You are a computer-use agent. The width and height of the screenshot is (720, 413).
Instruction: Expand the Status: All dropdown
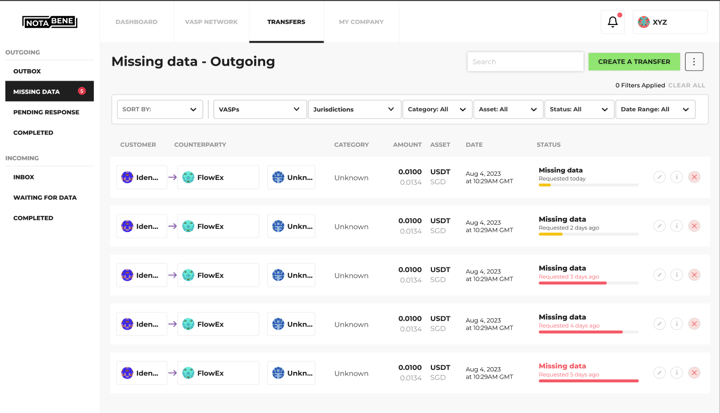pyautogui.click(x=579, y=109)
